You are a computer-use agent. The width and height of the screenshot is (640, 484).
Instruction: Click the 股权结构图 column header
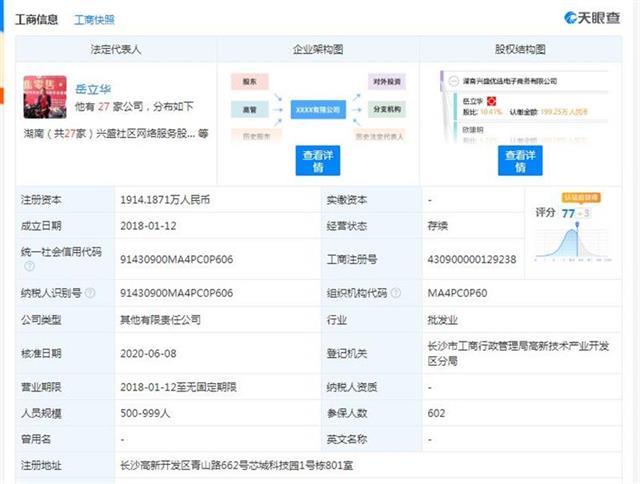point(520,49)
